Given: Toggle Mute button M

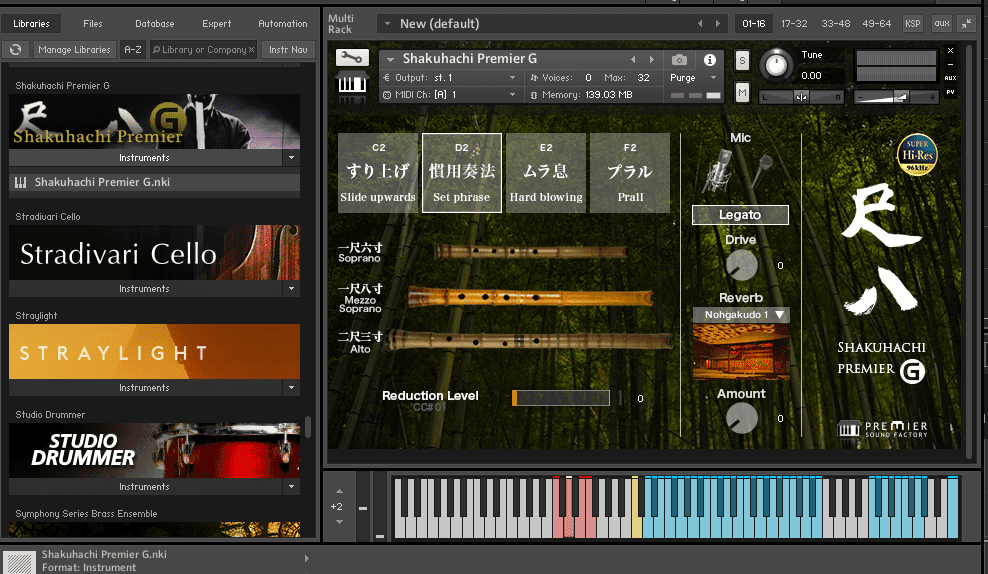Looking at the screenshot, I should [x=742, y=93].
